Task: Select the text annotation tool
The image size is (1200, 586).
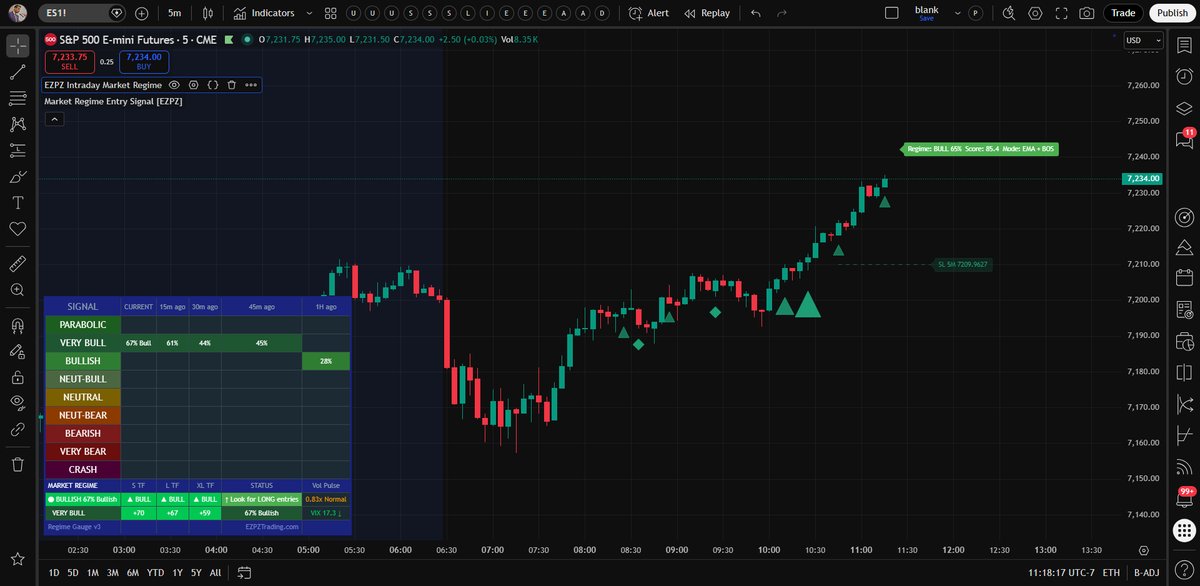Action: (x=17, y=202)
